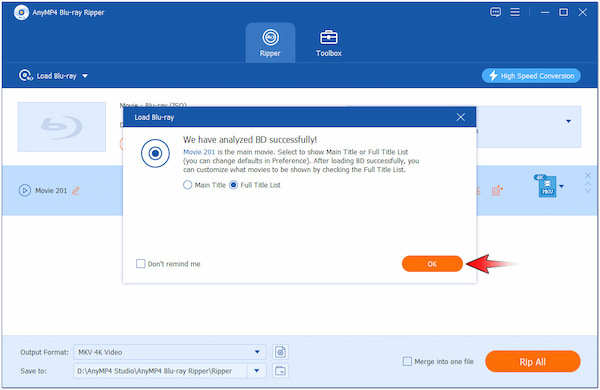The image size is (600, 390).
Task: Select the Main Title radio button
Action: (x=188, y=185)
